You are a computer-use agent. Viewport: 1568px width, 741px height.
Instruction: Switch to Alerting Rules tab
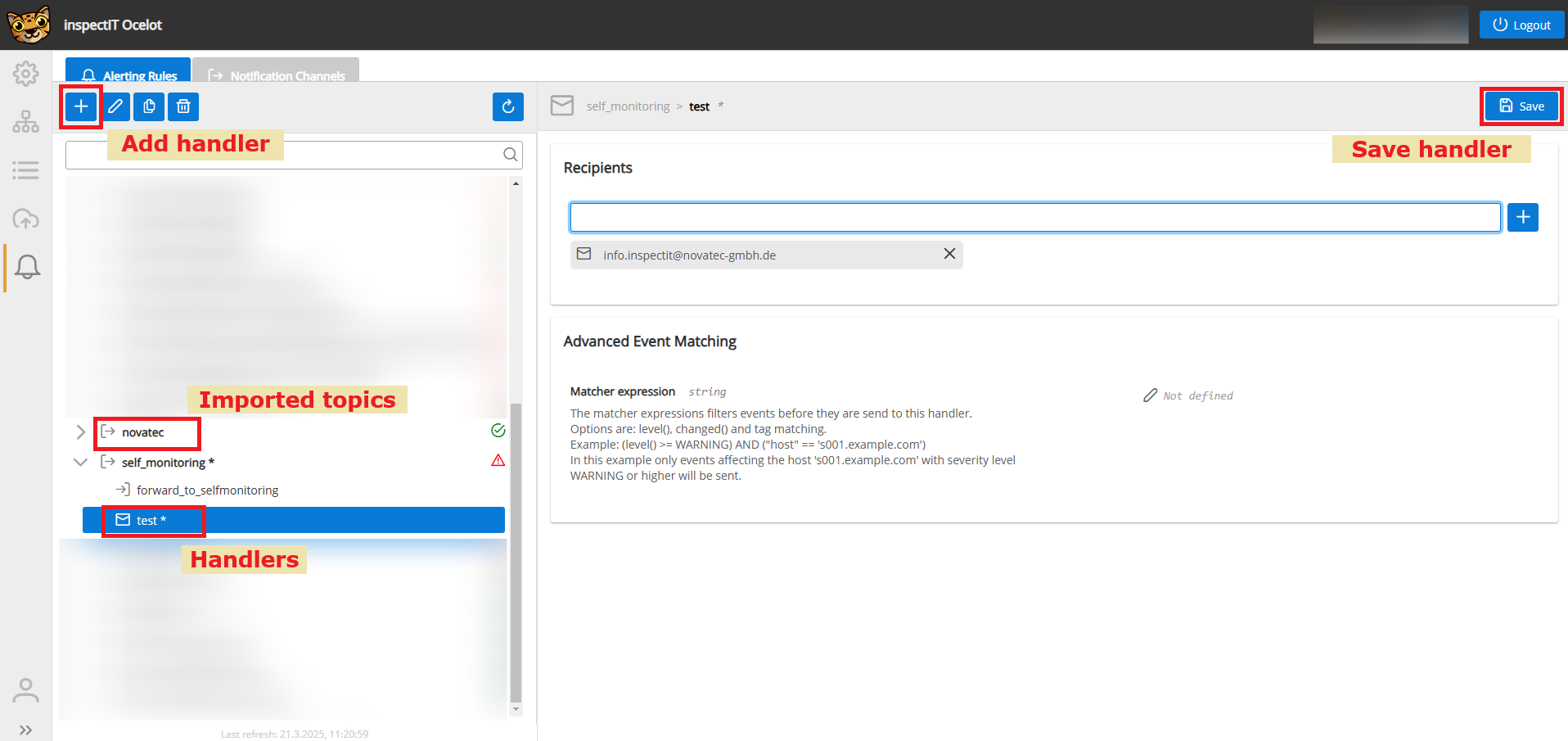click(128, 75)
